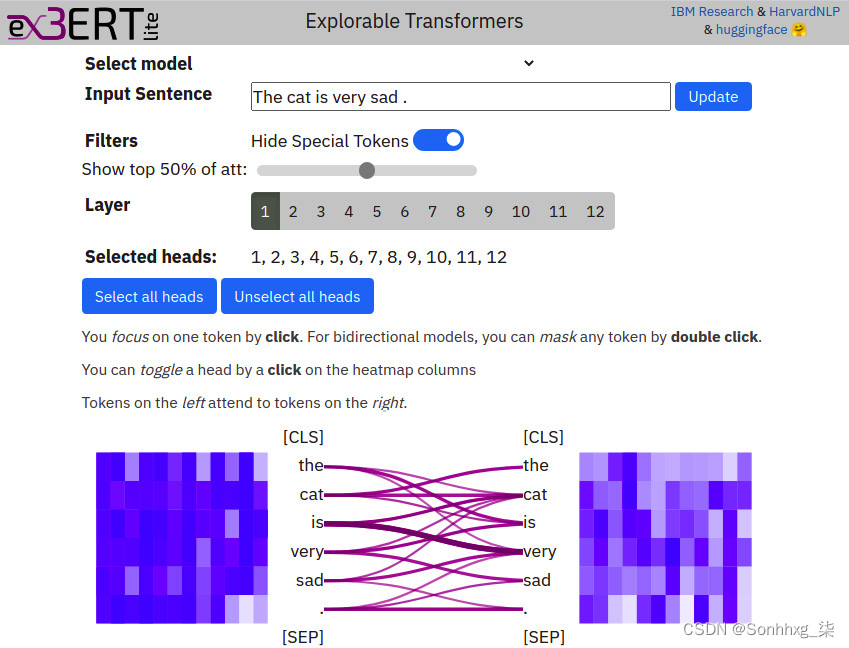Open the HarvardNLP link
This screenshot has height=648, width=849.
[804, 11]
